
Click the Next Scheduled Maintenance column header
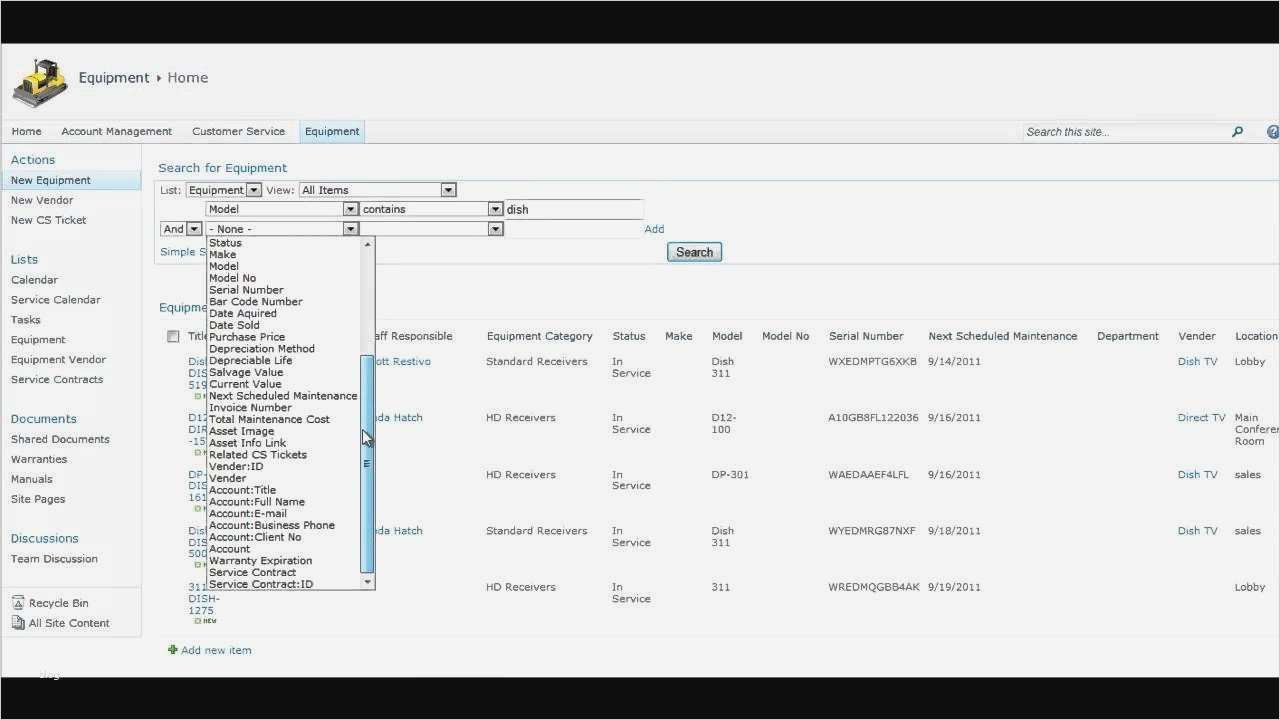coord(1003,336)
